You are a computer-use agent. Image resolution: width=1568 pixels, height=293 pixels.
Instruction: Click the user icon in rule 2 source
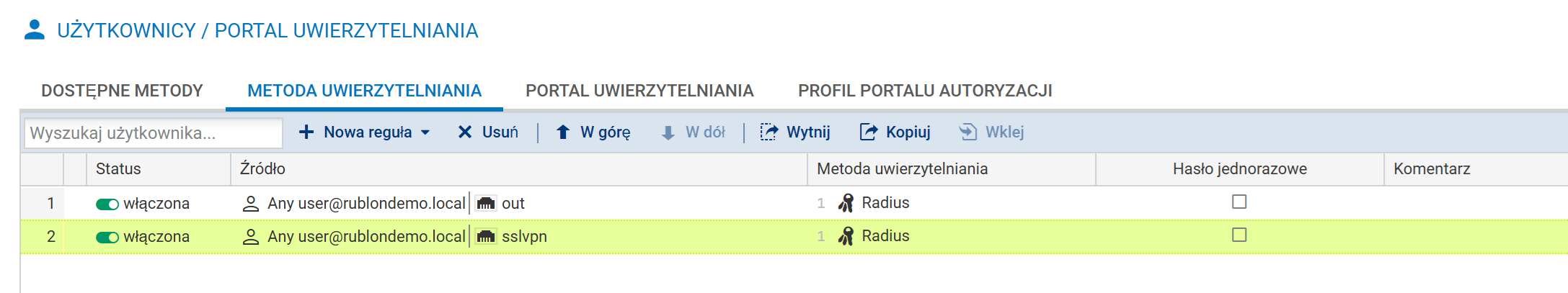click(x=250, y=237)
